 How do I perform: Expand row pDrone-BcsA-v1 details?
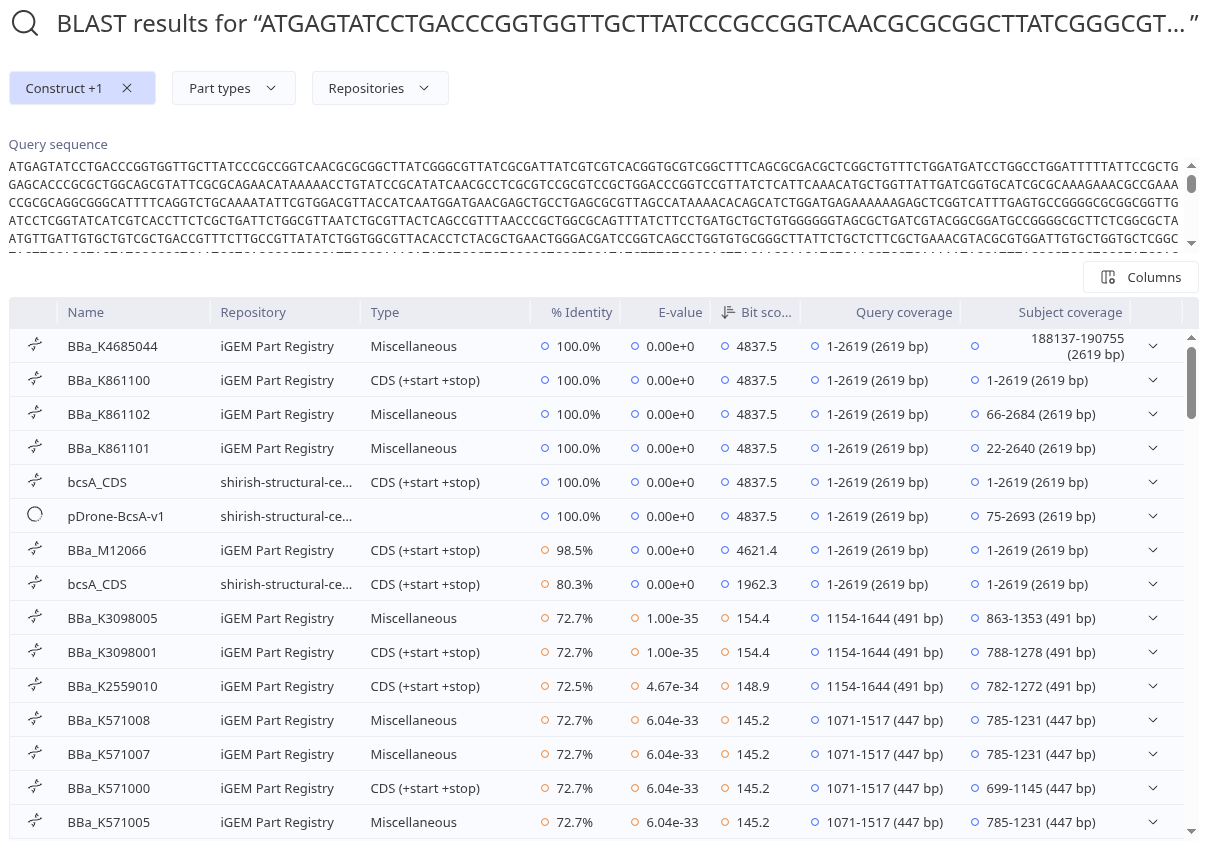(1153, 516)
